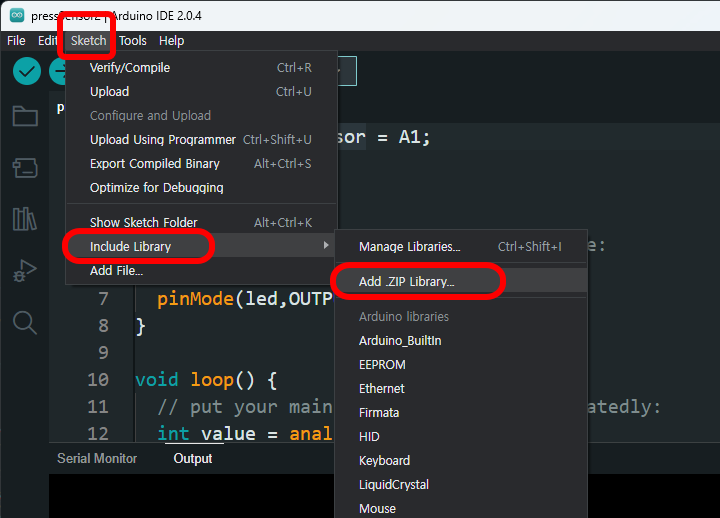
Task: Include the Mouse library
Action: (461, 508)
